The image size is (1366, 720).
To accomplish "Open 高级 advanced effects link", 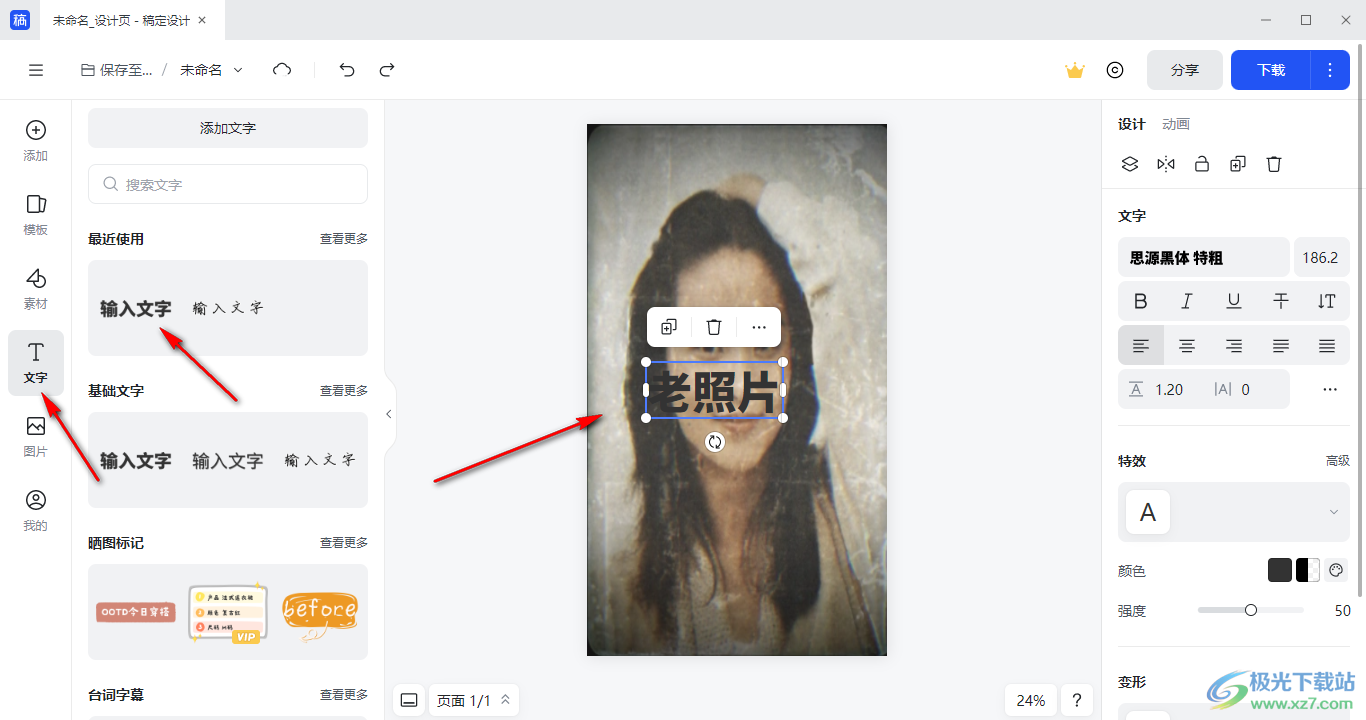I will pyautogui.click(x=1338, y=461).
